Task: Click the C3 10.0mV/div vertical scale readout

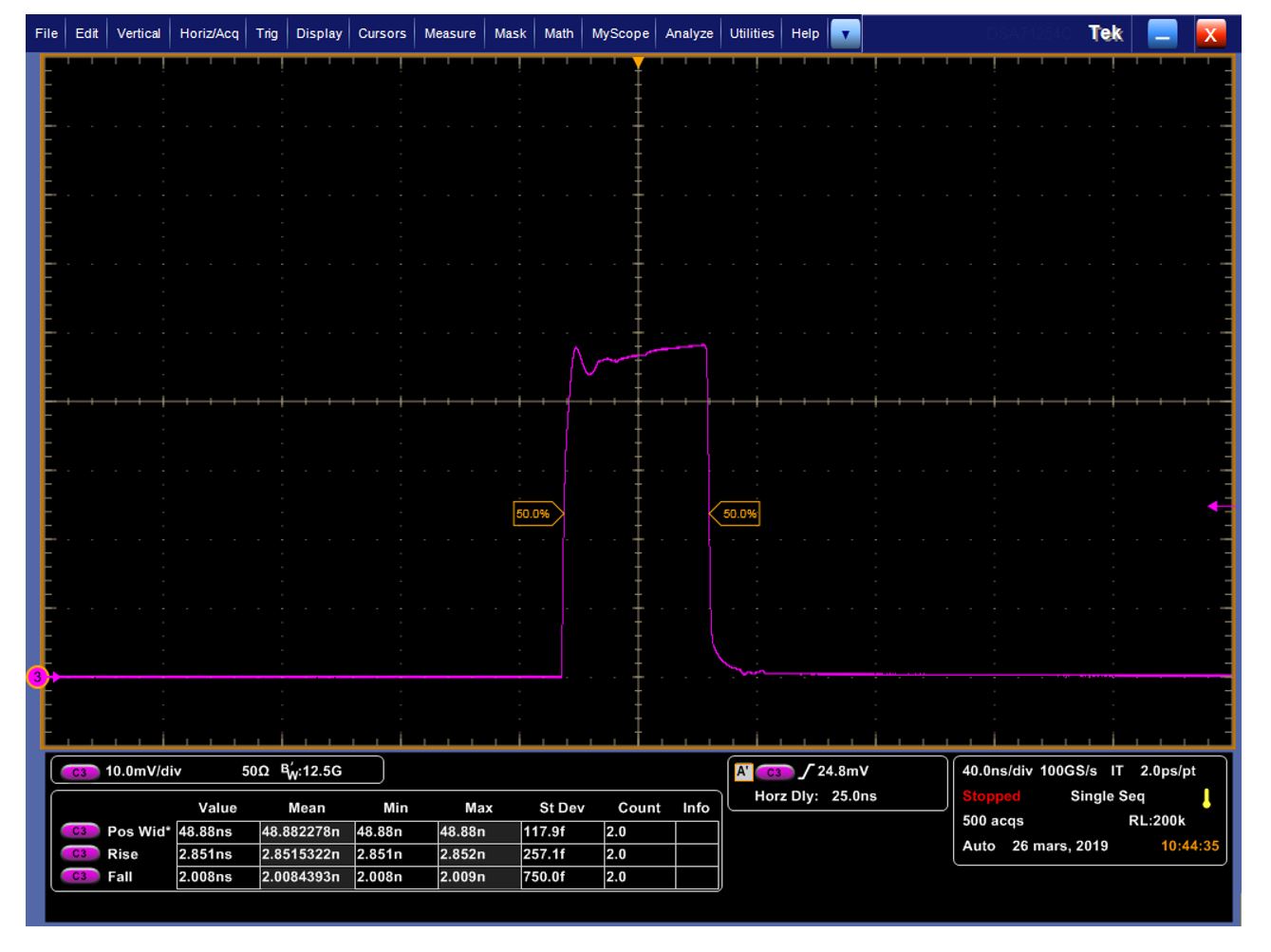Action: 142,771
